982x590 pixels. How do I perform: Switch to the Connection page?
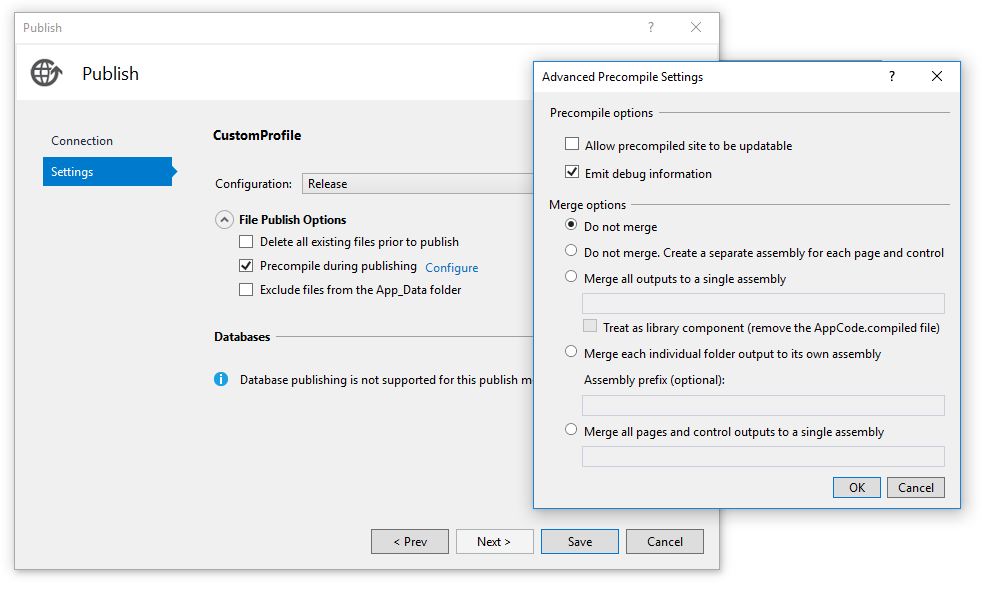click(x=82, y=140)
